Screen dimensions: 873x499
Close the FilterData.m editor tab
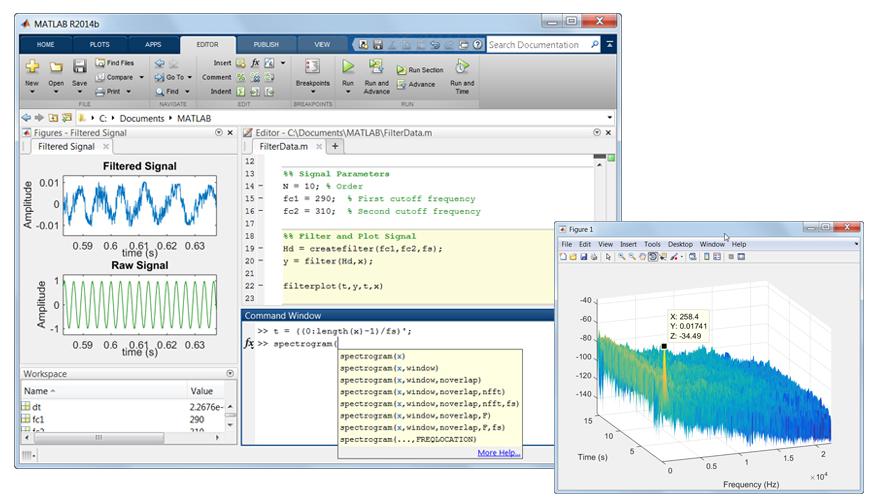tap(319, 146)
